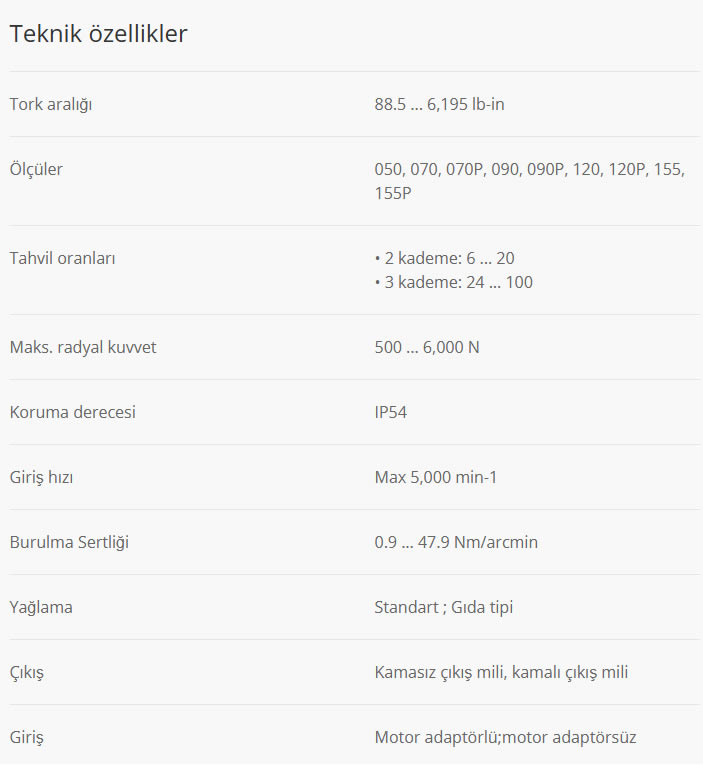
Task: Click the 'Tahvil oranları' label
Action: tap(63, 258)
